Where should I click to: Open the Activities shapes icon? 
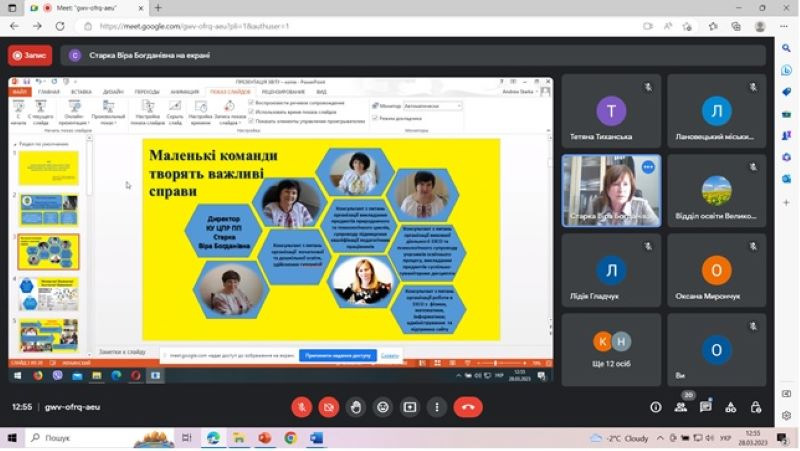click(x=731, y=407)
